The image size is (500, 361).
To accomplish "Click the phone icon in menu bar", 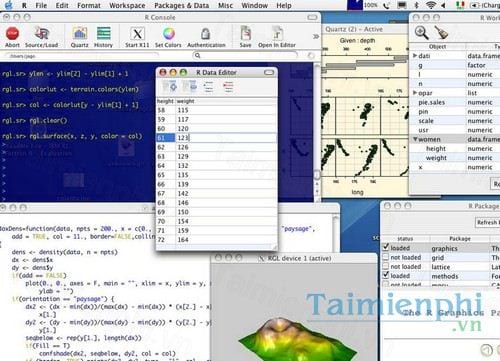I will (387, 5).
